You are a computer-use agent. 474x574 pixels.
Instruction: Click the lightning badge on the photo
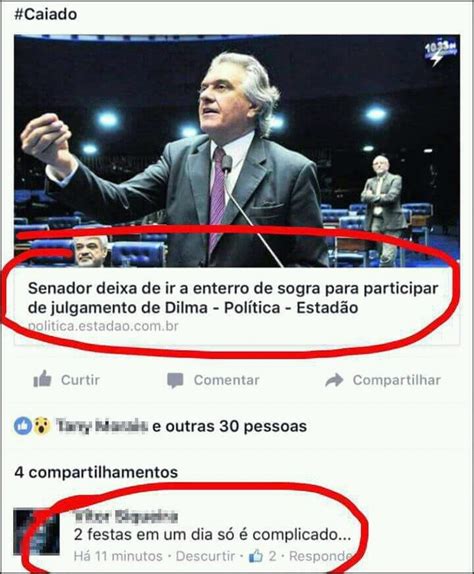pyautogui.click(x=441, y=52)
